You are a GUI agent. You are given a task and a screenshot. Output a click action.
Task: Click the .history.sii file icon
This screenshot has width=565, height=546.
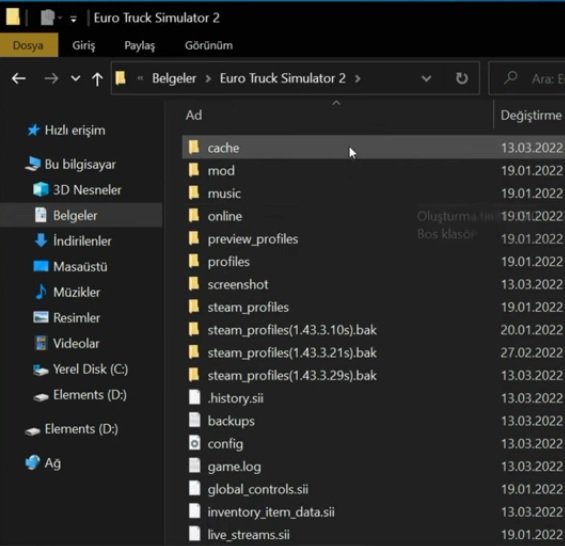click(x=195, y=398)
